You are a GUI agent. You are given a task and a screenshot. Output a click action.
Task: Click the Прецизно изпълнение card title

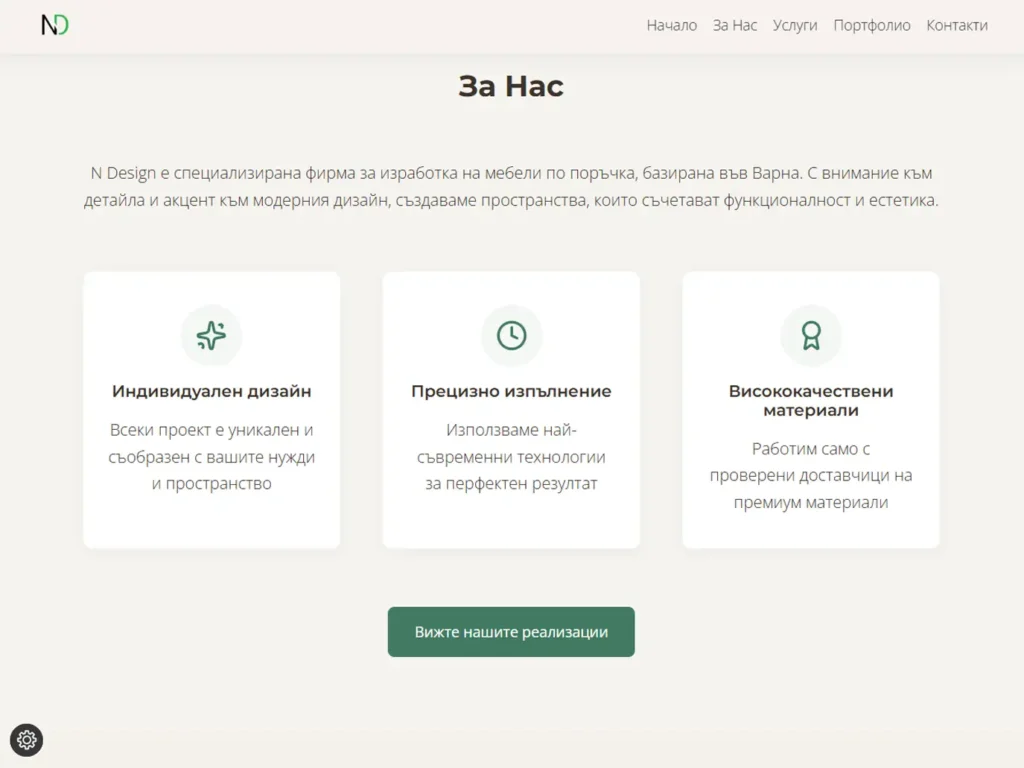511,391
